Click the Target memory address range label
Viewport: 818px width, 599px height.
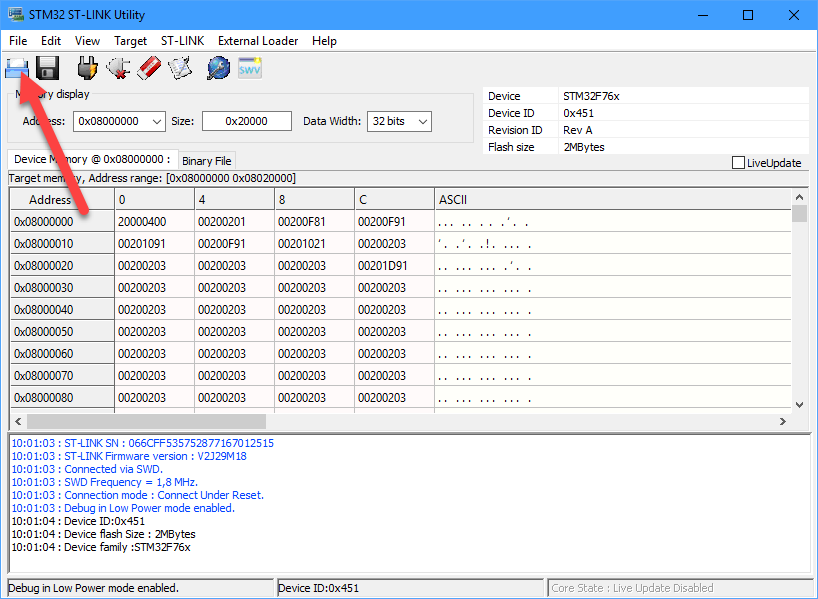(152, 178)
